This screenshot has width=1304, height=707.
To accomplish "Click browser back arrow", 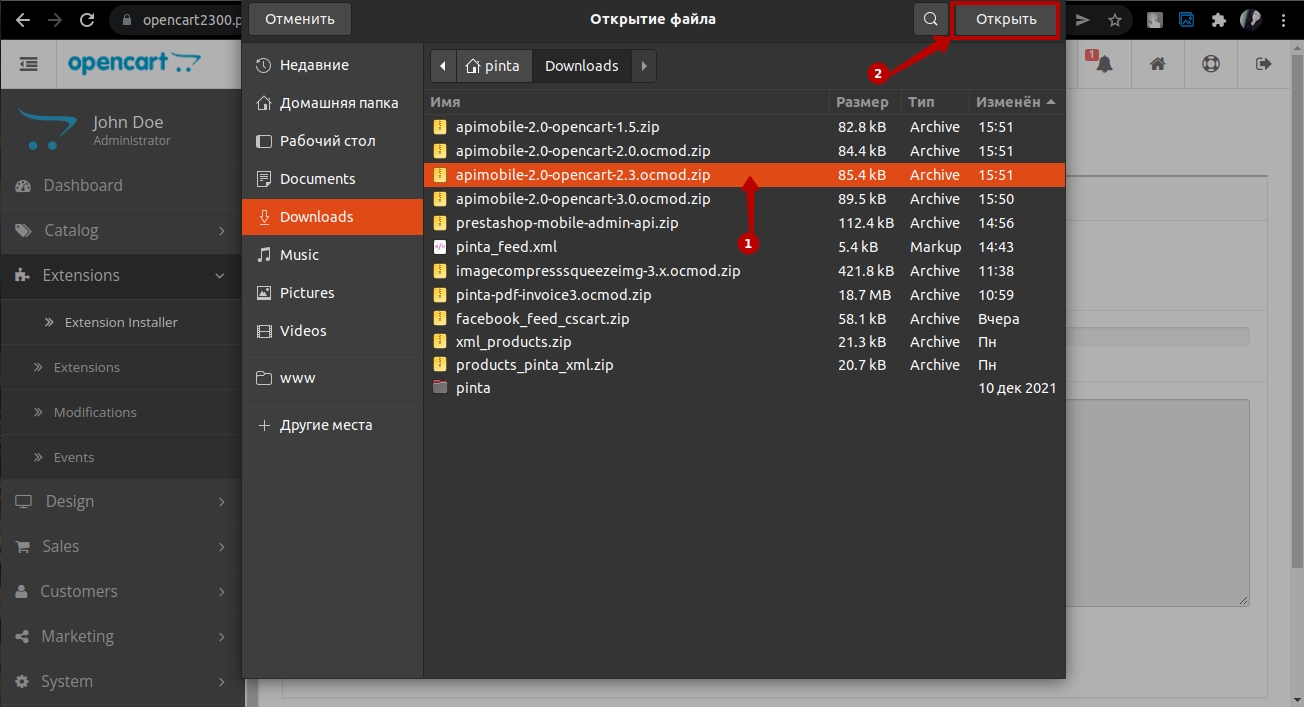I will tap(22, 19).
